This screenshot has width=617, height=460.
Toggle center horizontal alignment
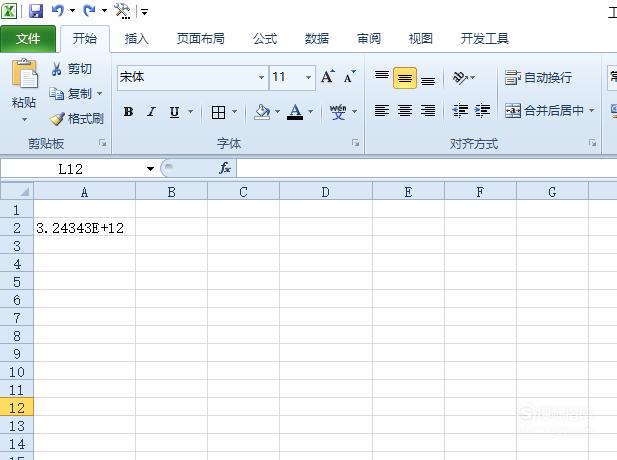(405, 111)
